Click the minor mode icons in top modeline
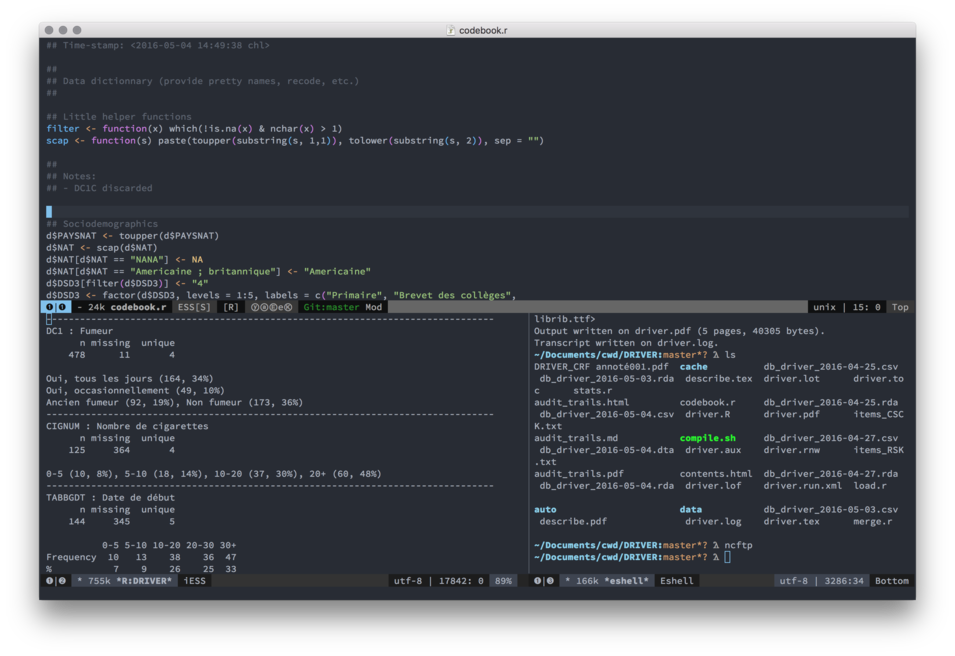This screenshot has height=656, width=955. tap(272, 308)
